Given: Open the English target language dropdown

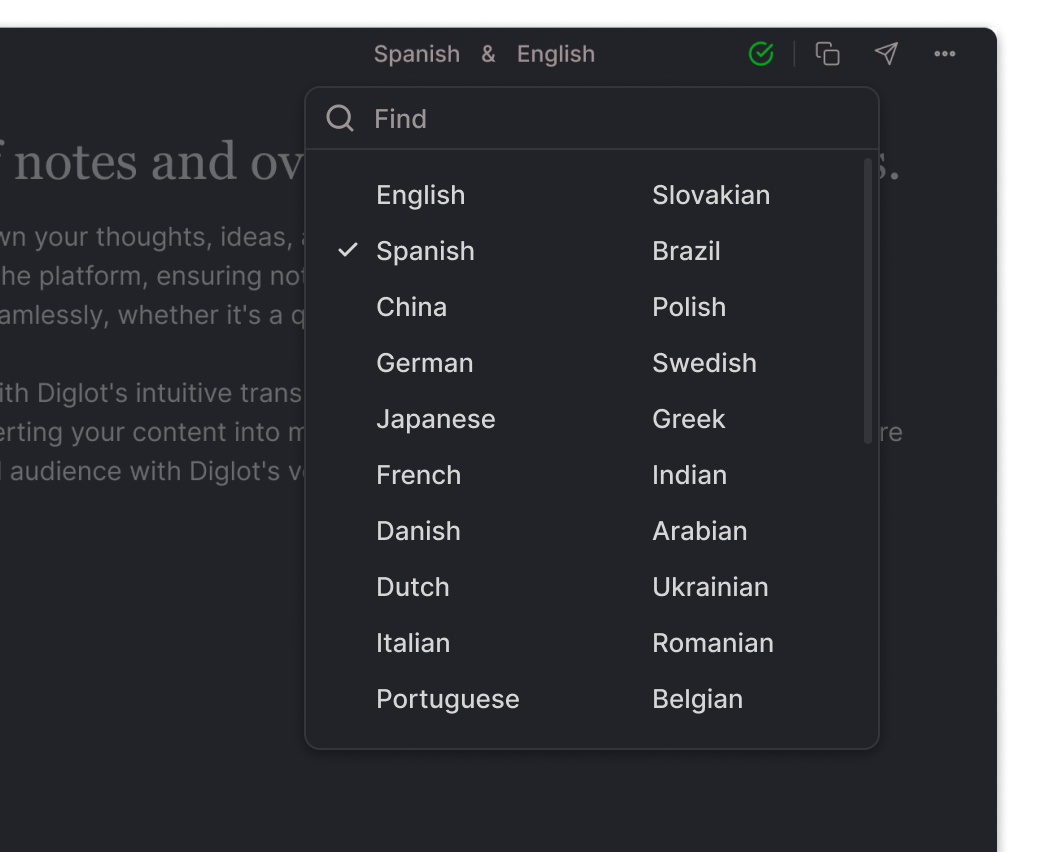Looking at the screenshot, I should click(x=556, y=54).
